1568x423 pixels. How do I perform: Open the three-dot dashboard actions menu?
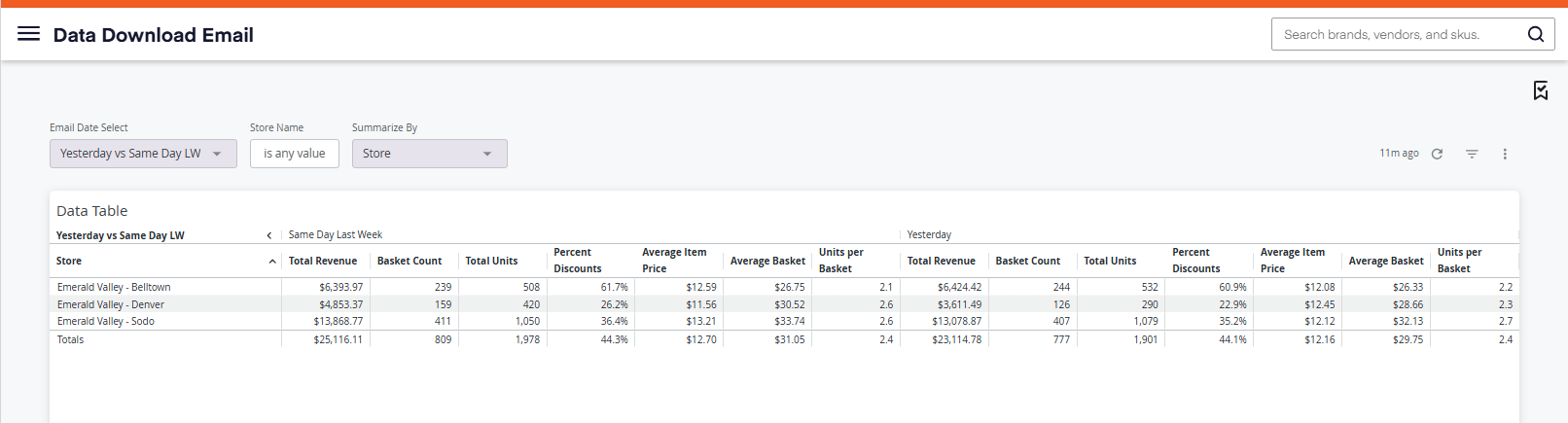1505,154
